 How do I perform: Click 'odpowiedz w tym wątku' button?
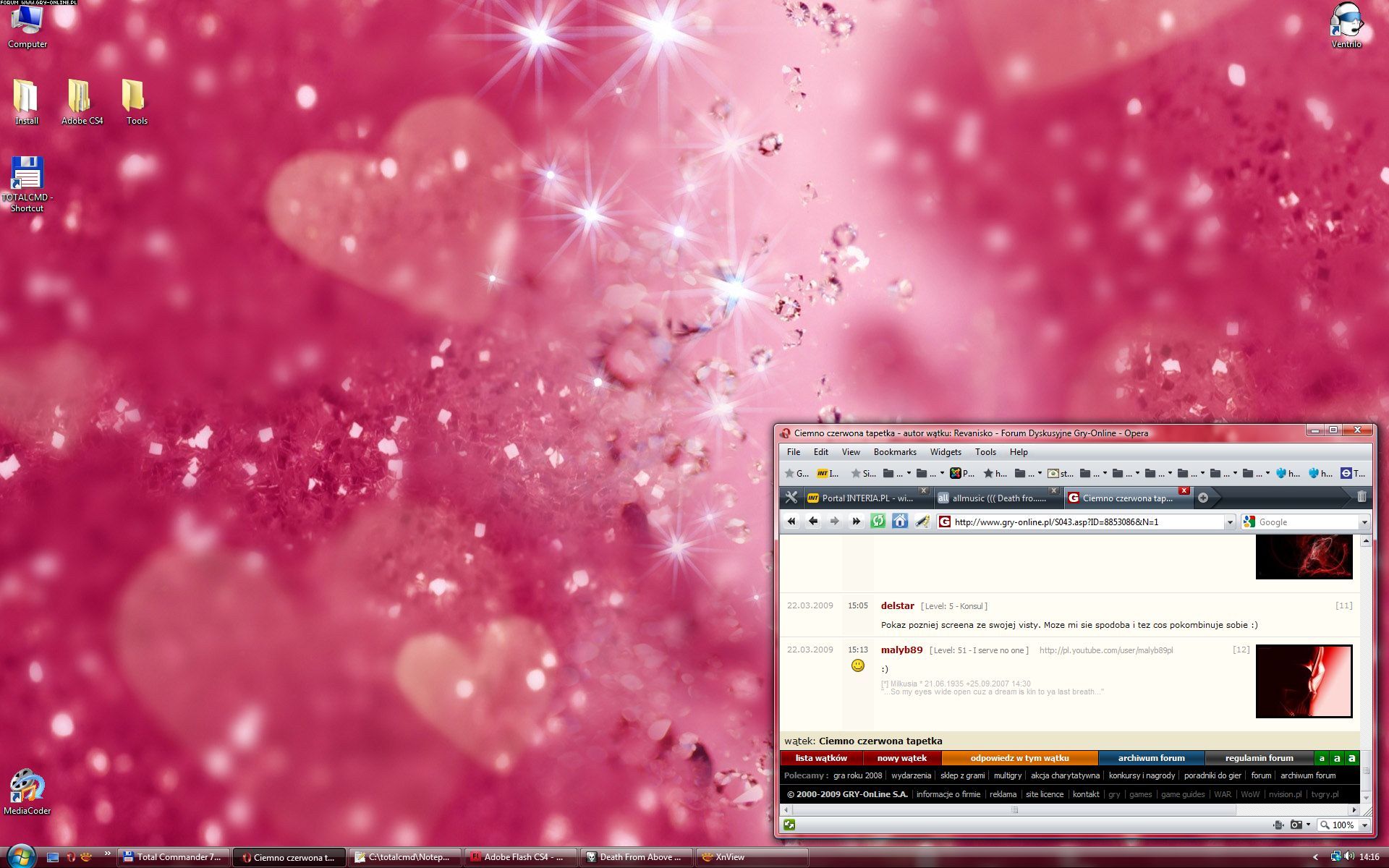point(1019,758)
